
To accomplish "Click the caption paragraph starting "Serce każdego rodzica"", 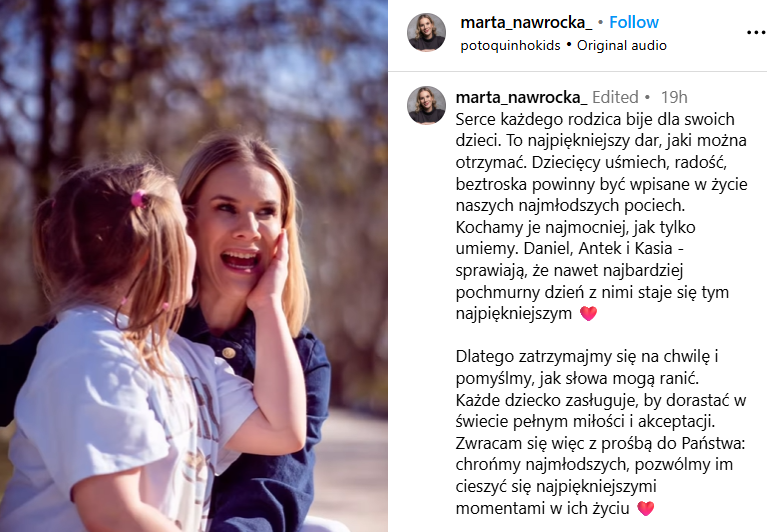I will tap(602, 216).
